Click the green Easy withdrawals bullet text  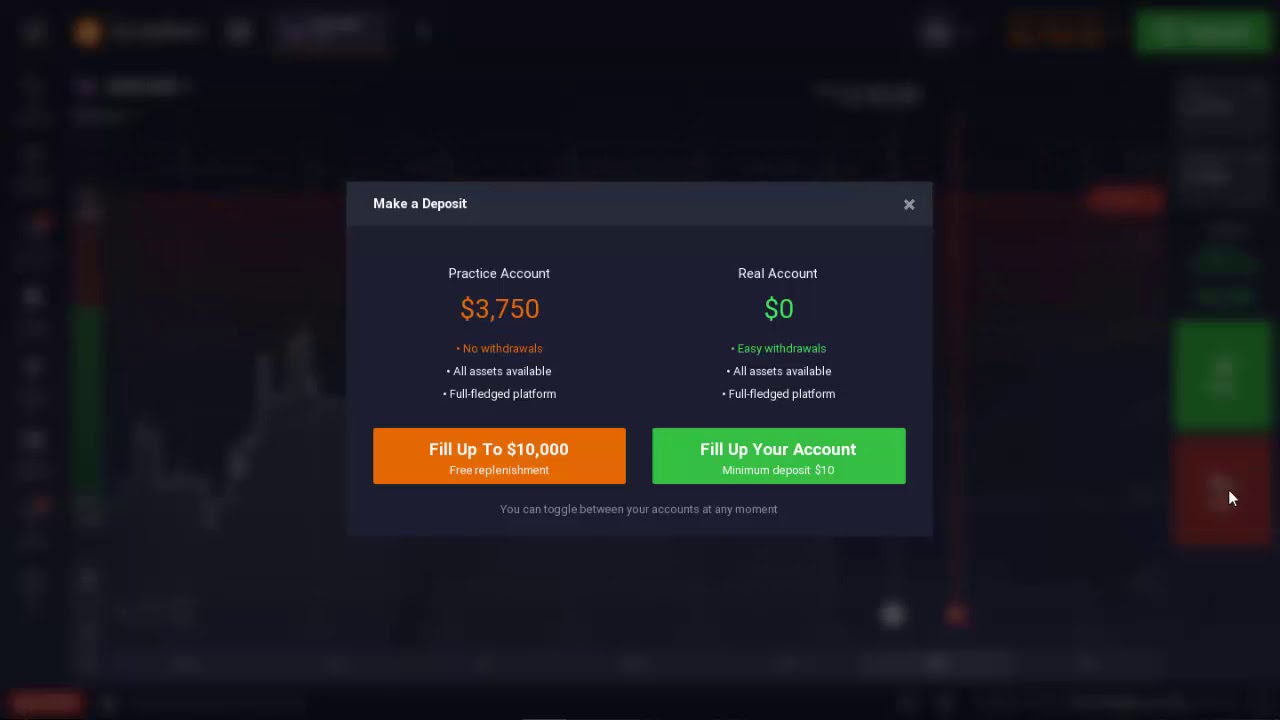pyautogui.click(x=778, y=348)
